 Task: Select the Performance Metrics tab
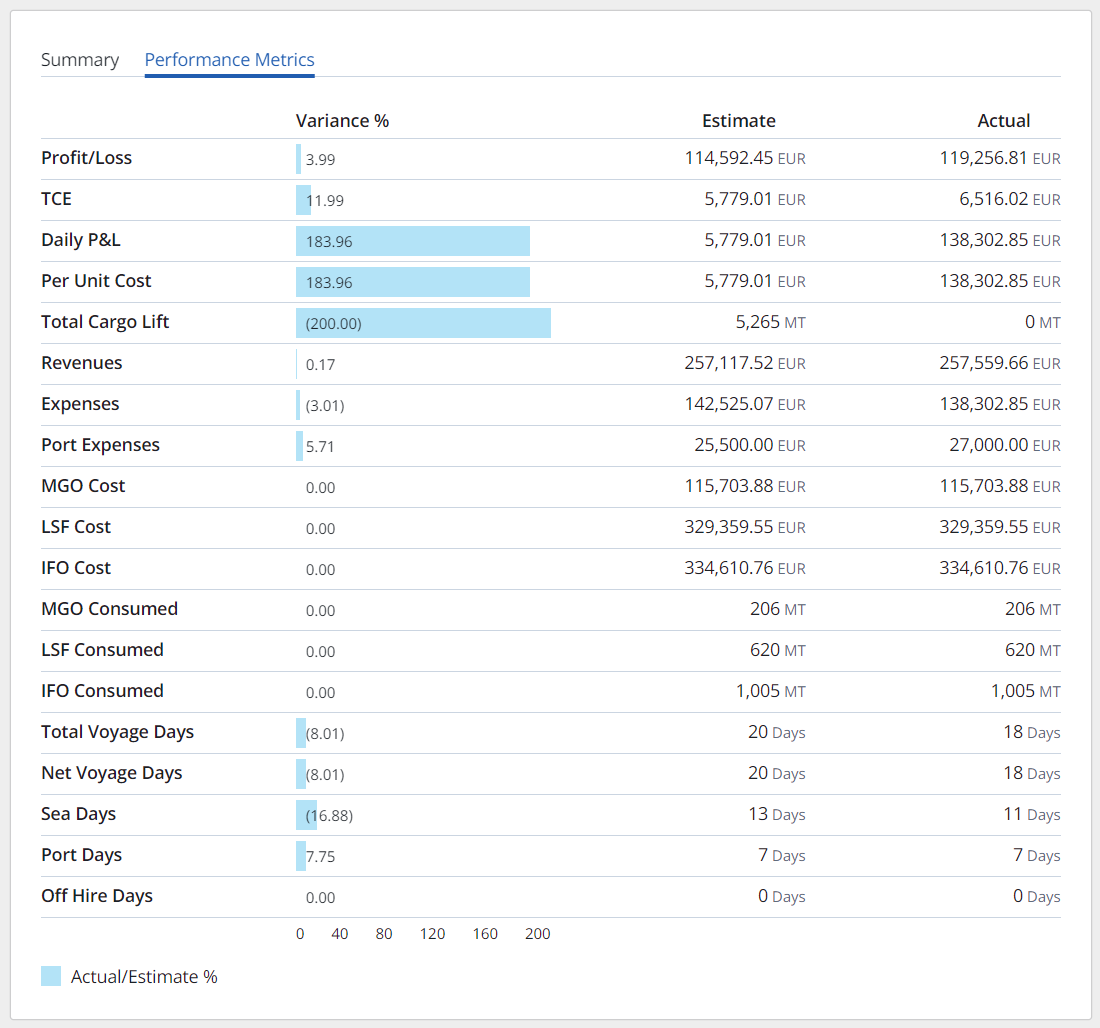tap(229, 59)
